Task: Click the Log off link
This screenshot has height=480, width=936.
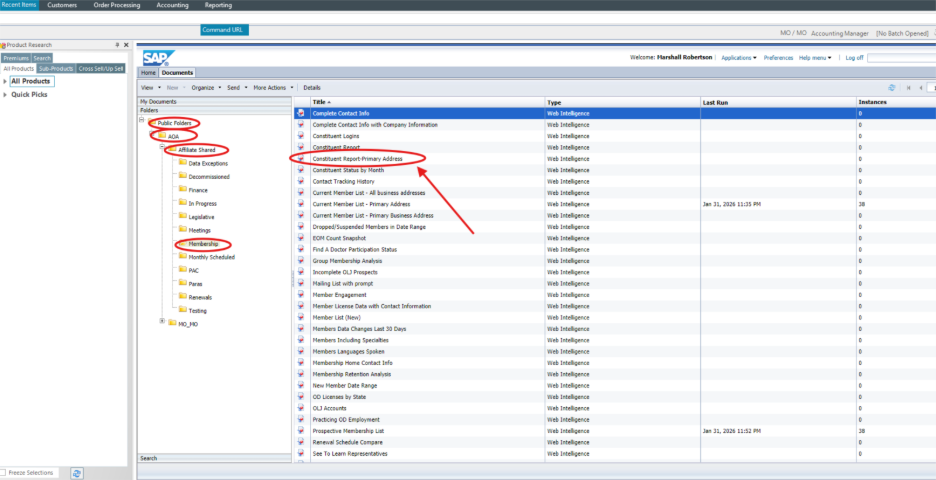Action: tap(853, 58)
